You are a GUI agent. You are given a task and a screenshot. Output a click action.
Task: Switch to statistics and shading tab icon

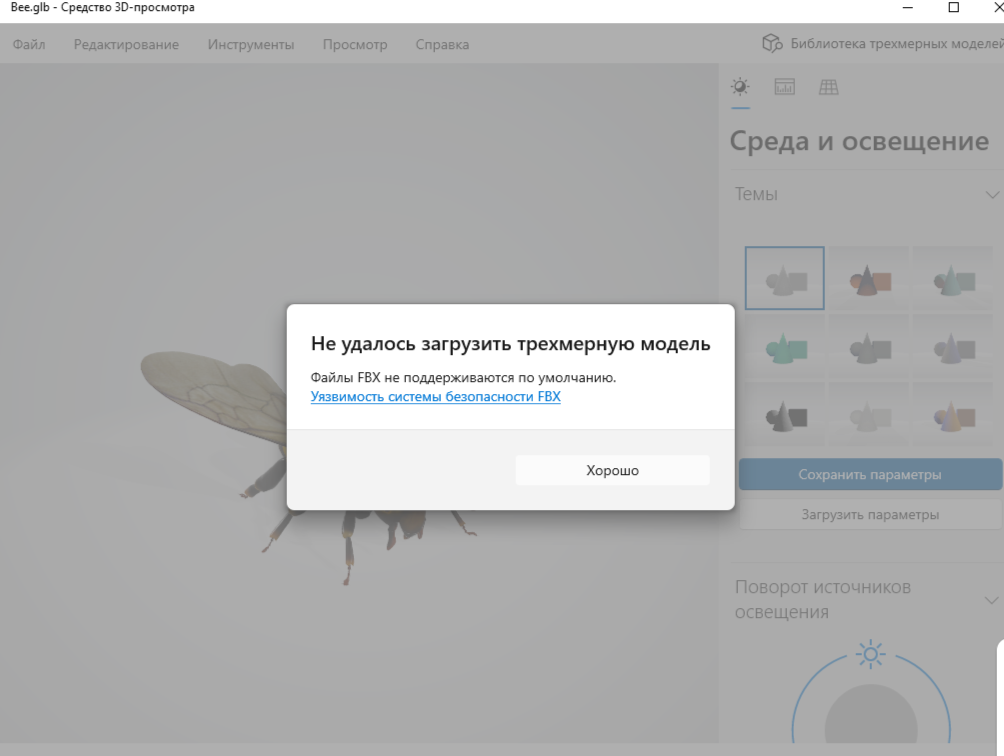point(784,86)
